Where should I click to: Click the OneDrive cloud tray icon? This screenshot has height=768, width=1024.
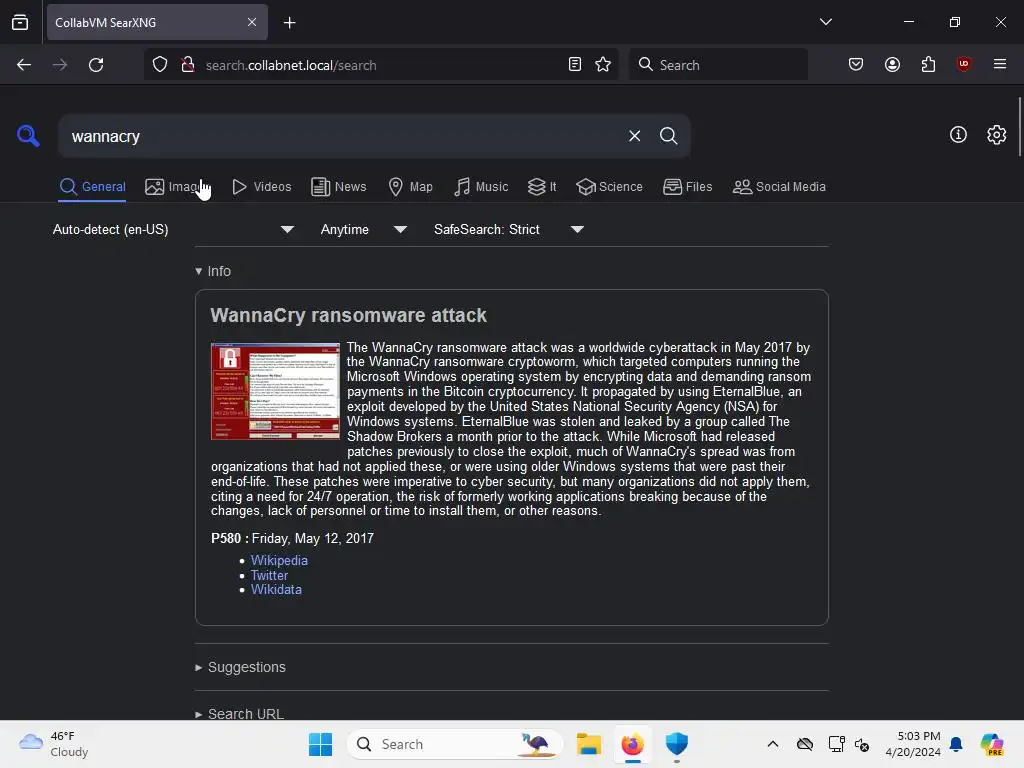(x=805, y=744)
